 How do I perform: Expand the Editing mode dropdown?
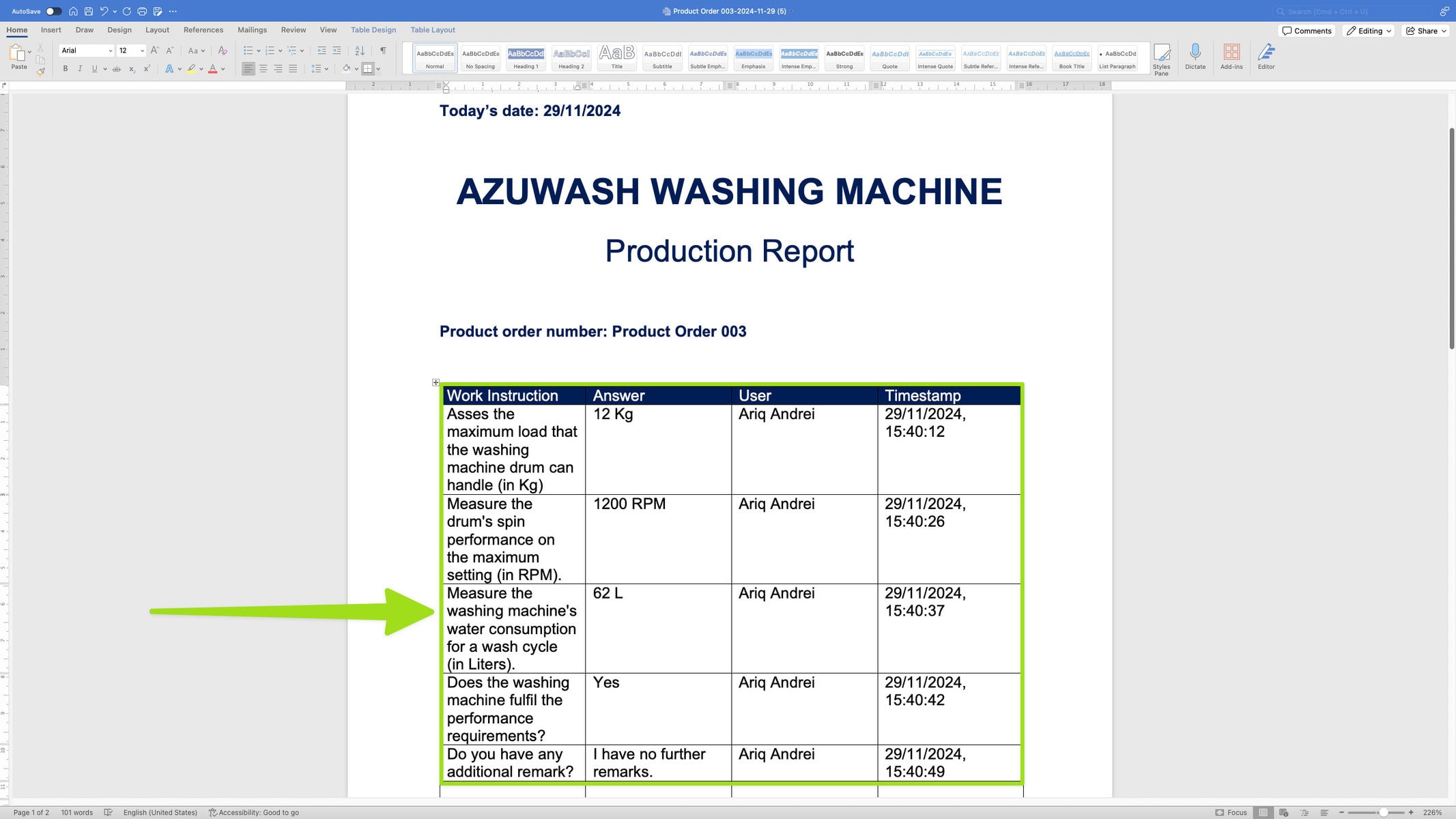coord(1368,30)
